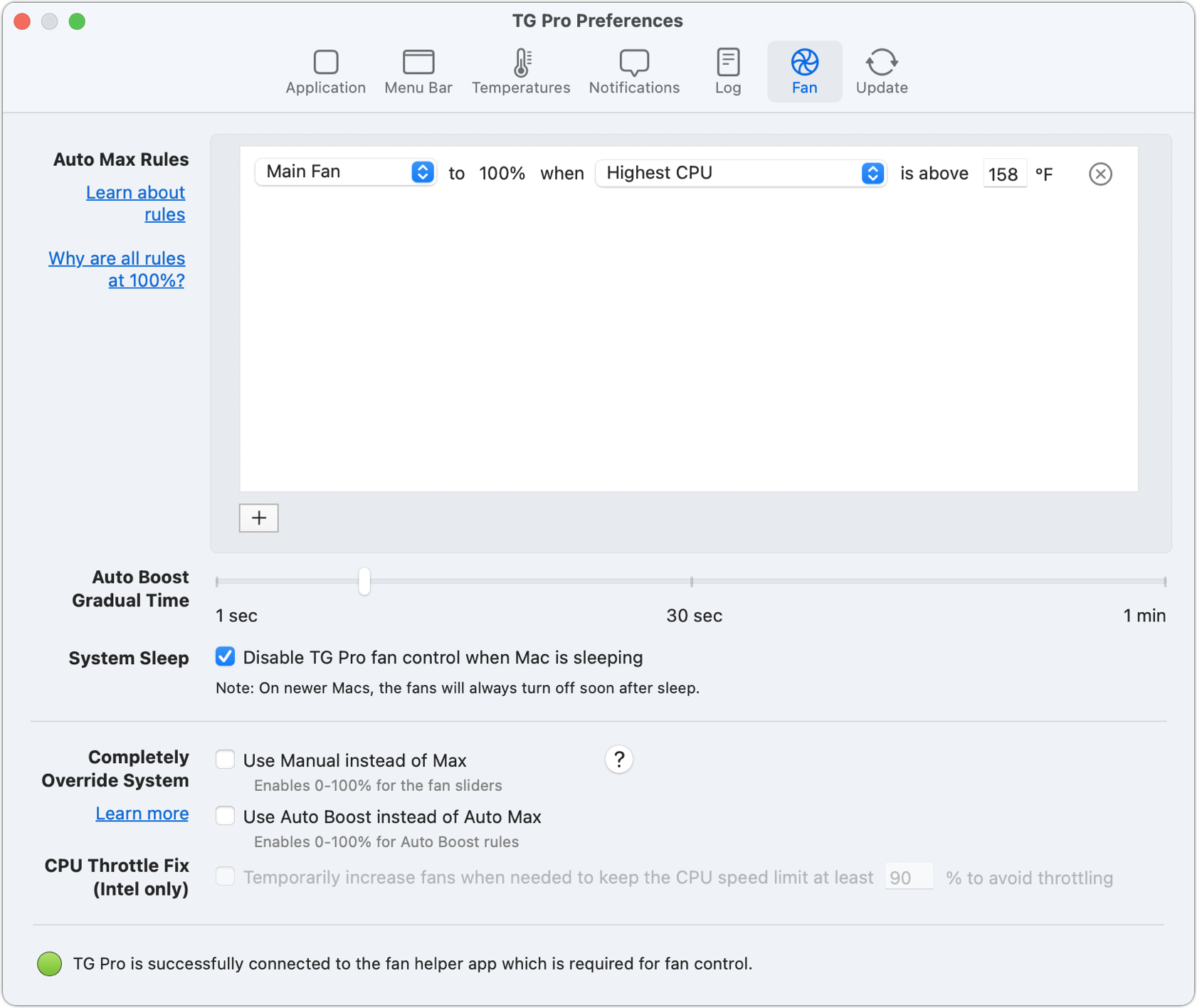Open the Log panel icon

(728, 70)
